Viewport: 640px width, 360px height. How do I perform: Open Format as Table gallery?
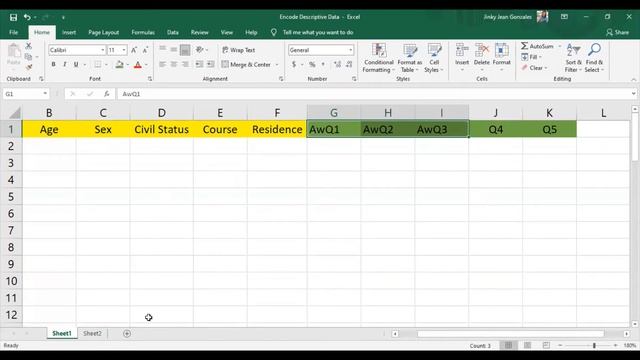409,58
